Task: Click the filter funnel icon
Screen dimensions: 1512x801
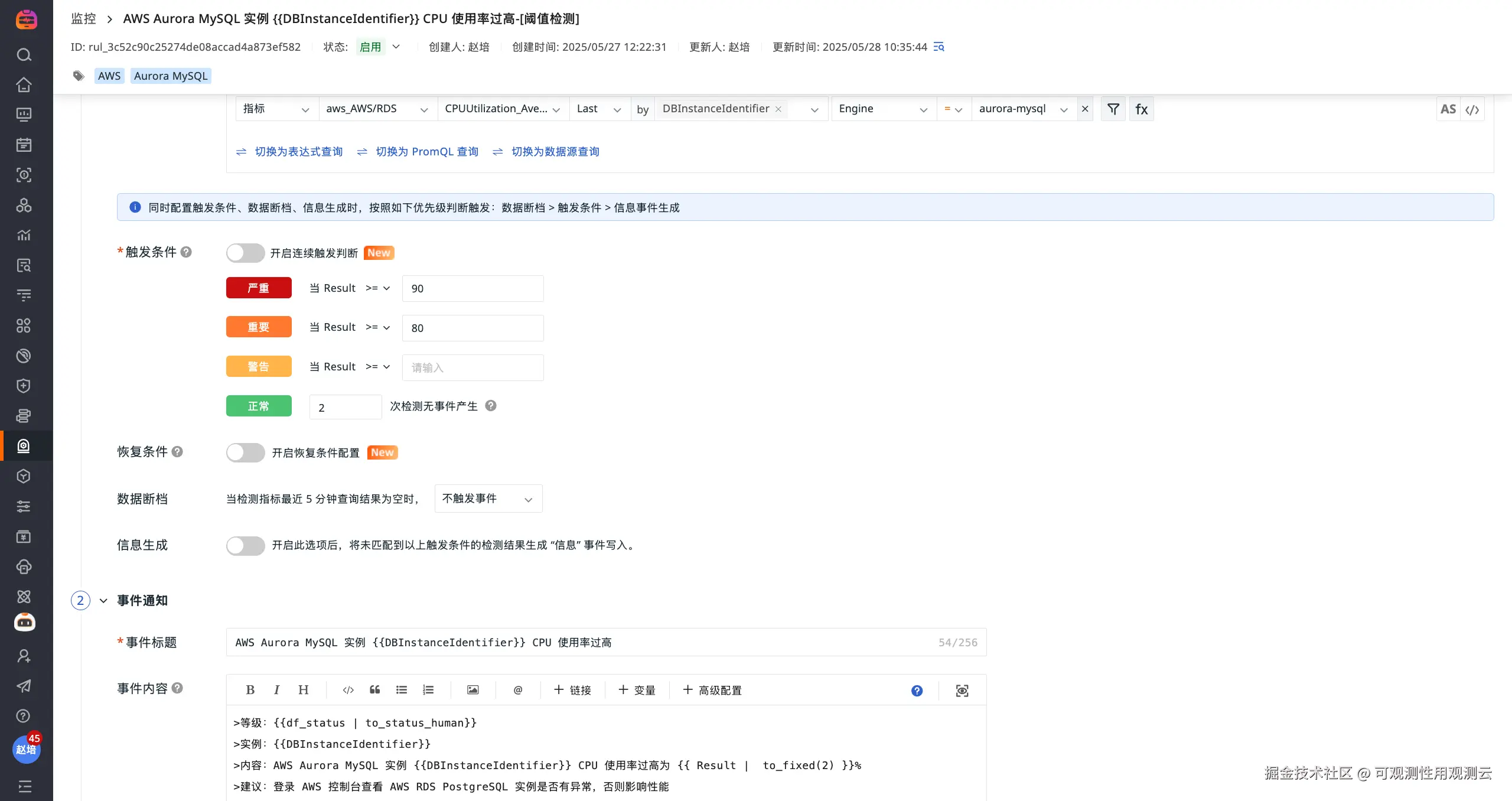Action: click(x=1113, y=109)
